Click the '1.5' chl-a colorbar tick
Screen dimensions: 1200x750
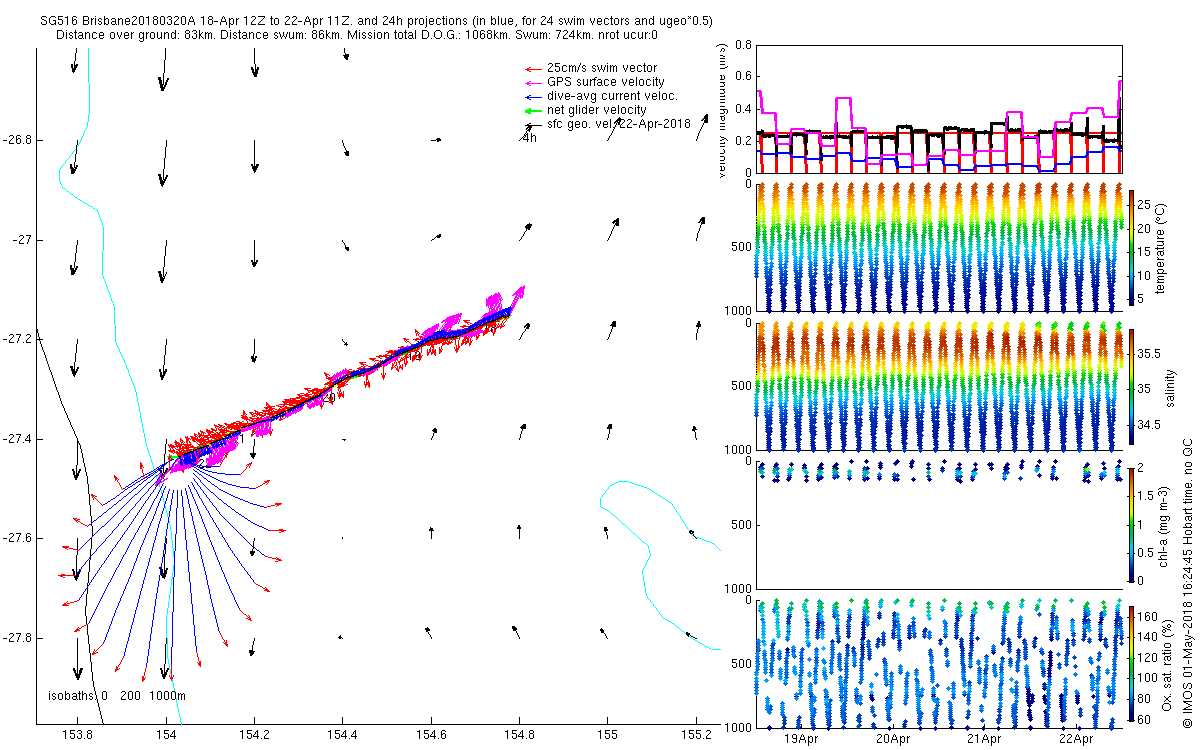(x=1147, y=496)
